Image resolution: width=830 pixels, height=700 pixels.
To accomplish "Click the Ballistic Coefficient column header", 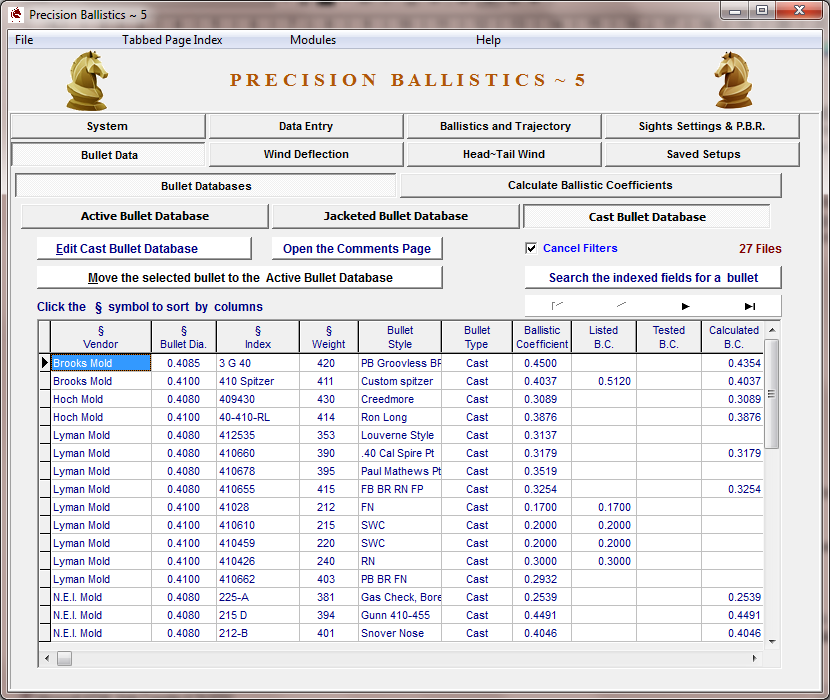I will (542, 337).
